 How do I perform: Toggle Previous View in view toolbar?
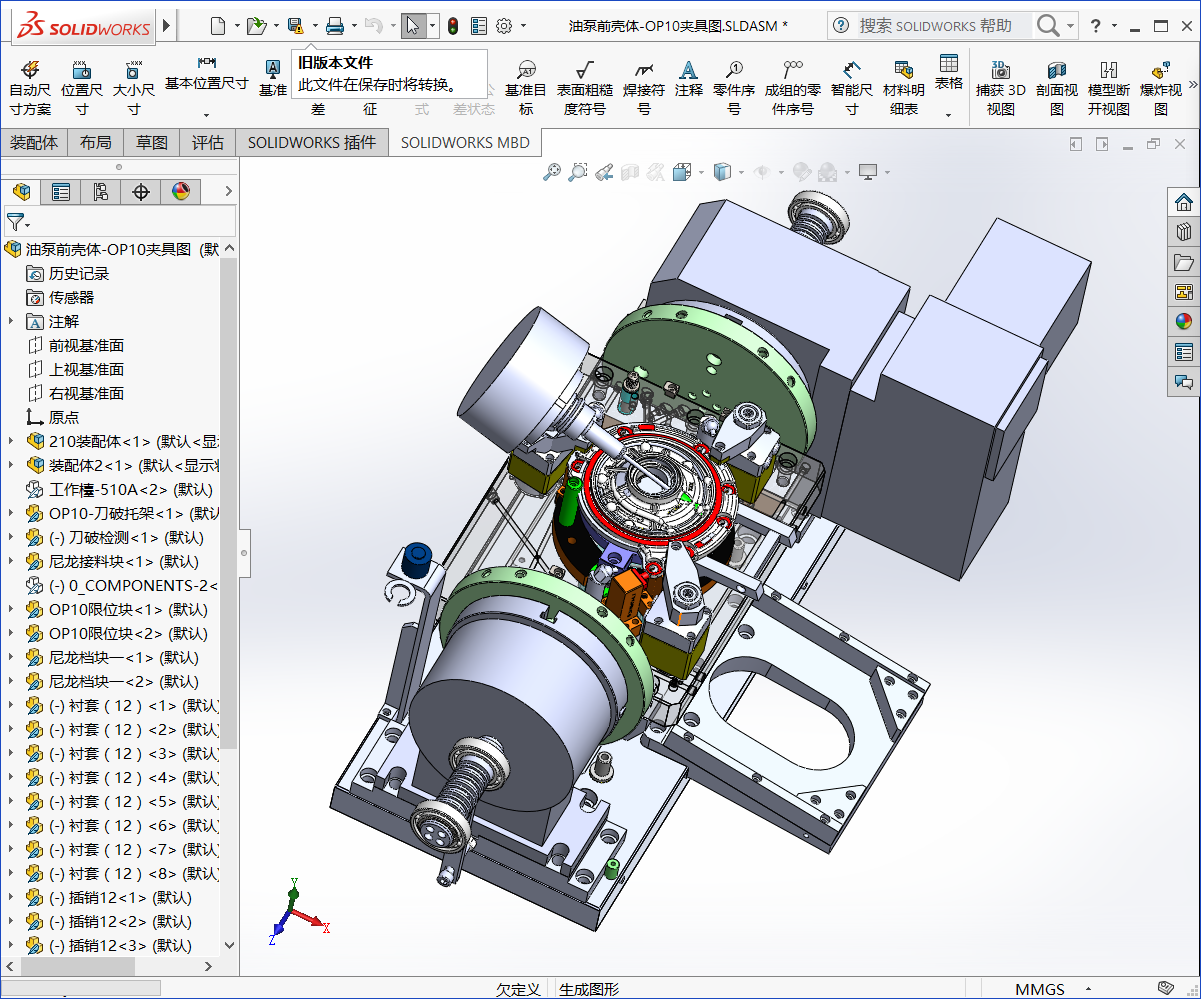point(604,172)
